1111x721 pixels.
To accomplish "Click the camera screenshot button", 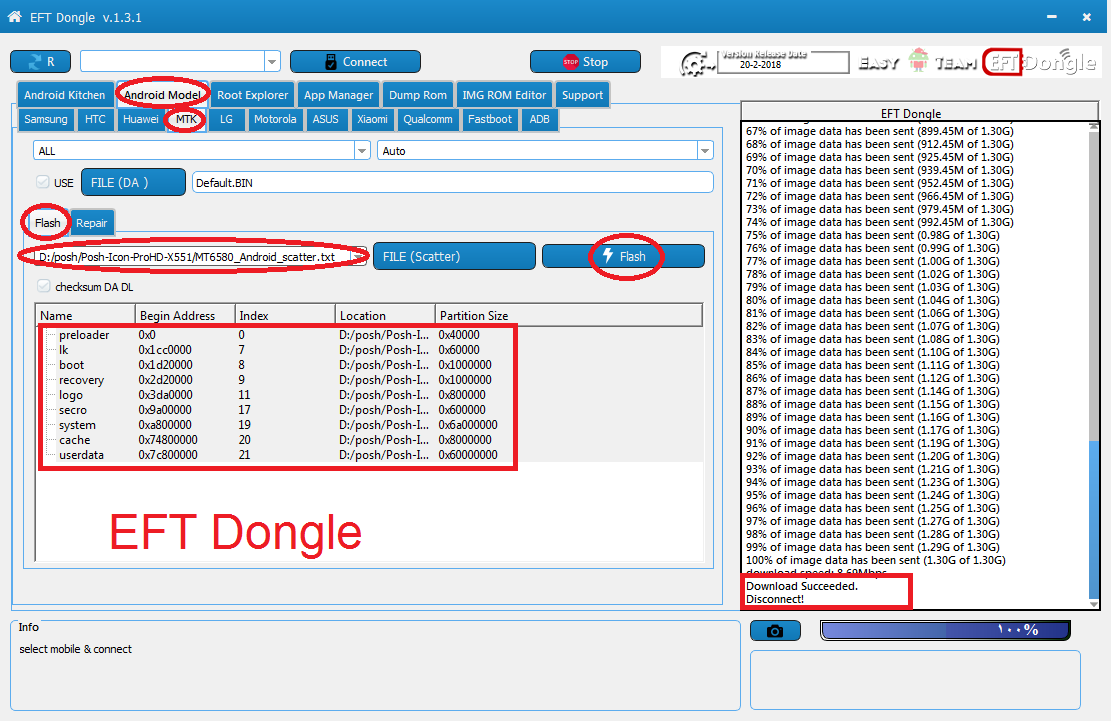I will tap(775, 630).
